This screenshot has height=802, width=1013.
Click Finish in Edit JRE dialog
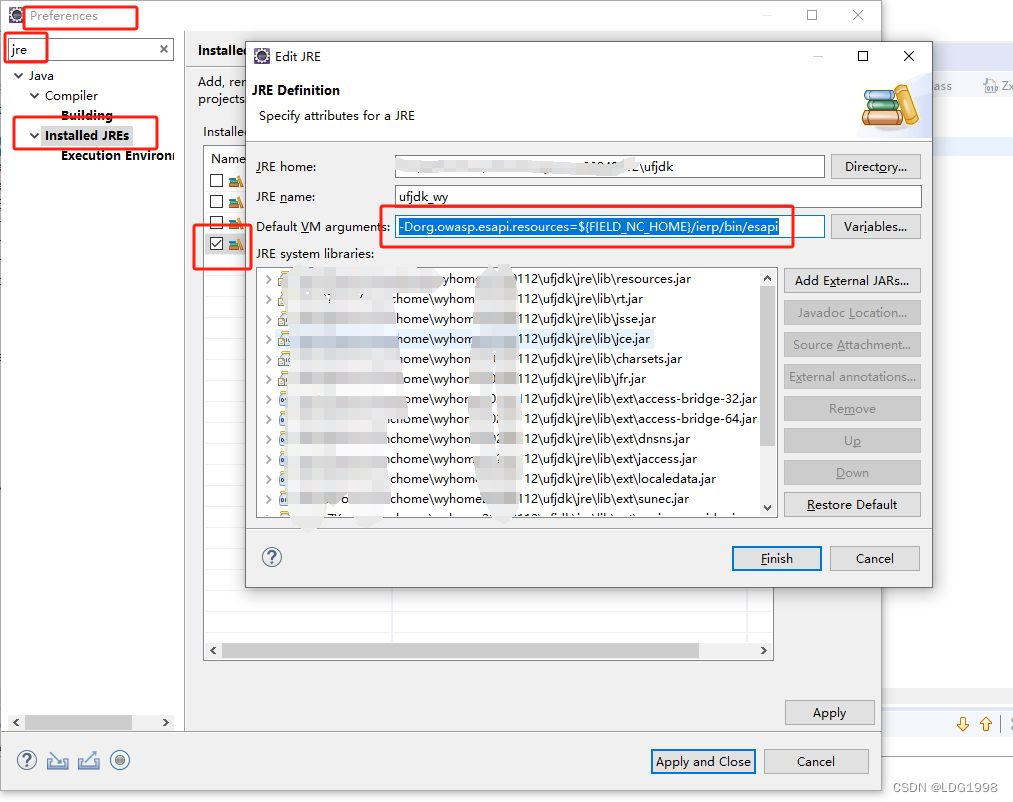pyautogui.click(x=777, y=558)
